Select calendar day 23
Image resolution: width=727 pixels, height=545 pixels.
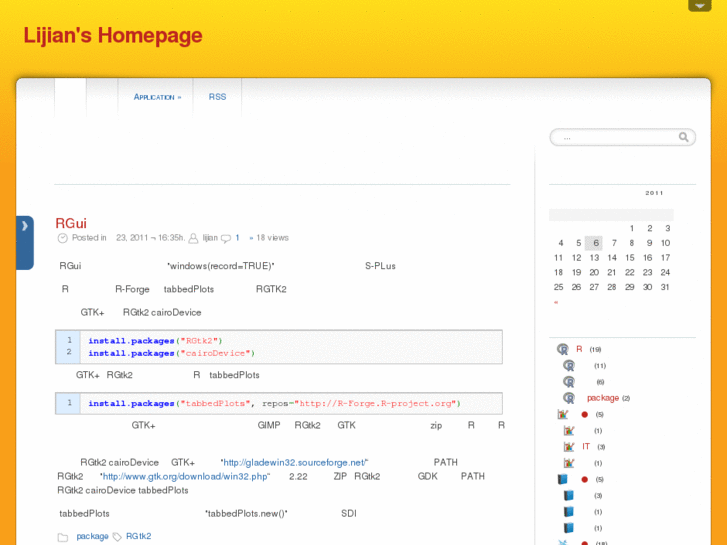(x=647, y=272)
